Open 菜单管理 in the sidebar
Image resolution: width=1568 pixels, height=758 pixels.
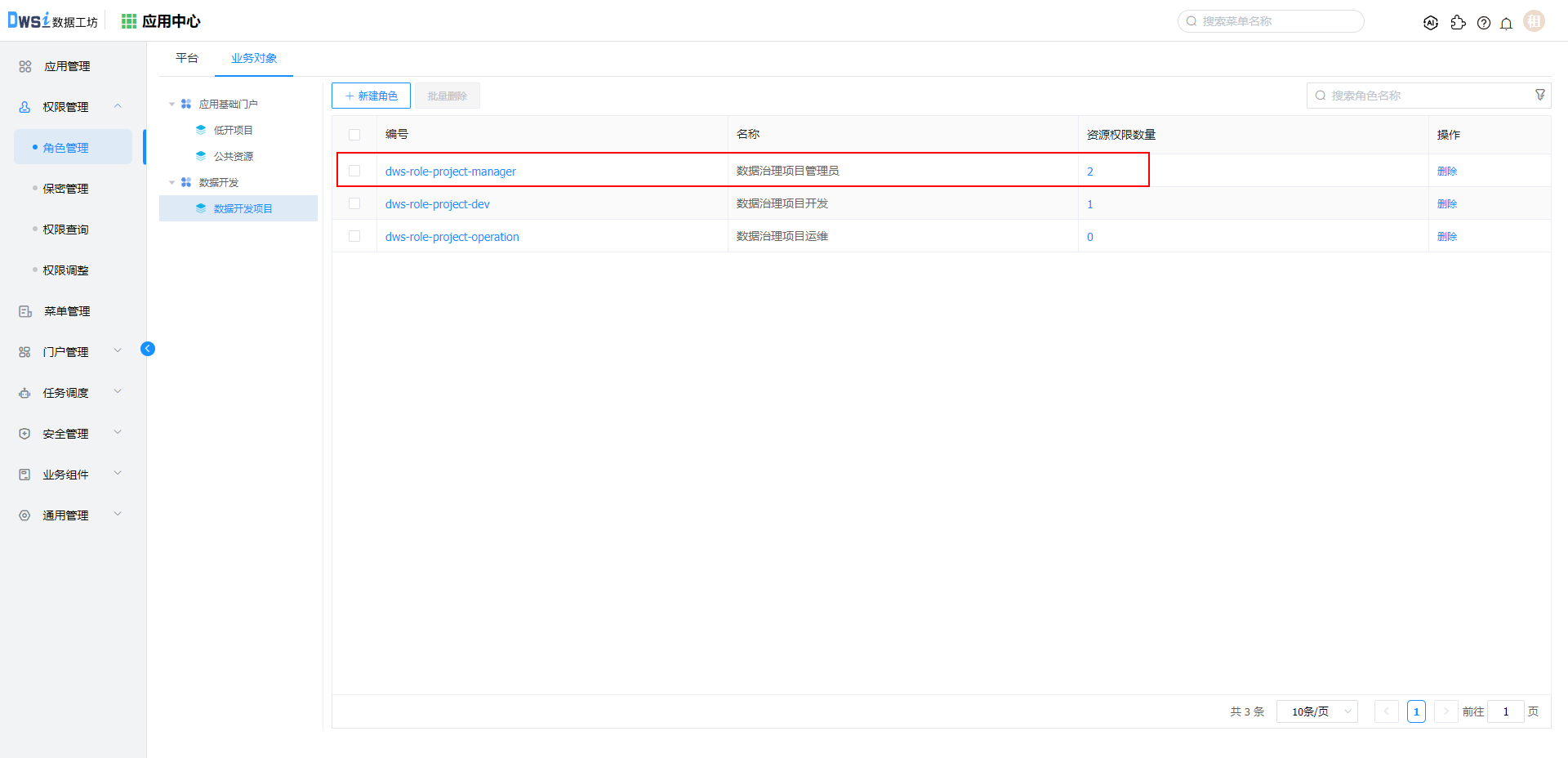coord(66,311)
